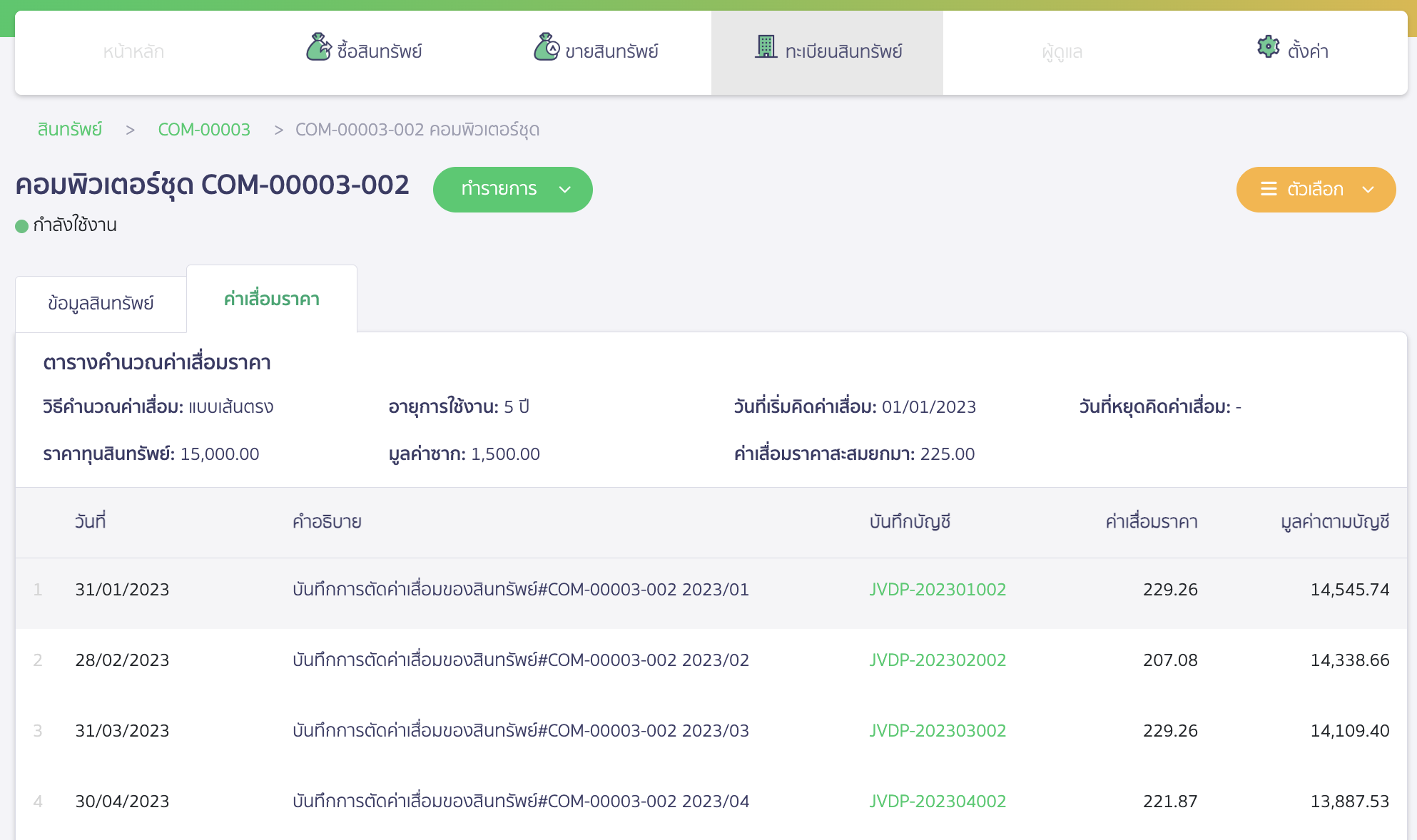Select the ค่าเสื่อมราคา tab
The image size is (1417, 840).
point(271,299)
